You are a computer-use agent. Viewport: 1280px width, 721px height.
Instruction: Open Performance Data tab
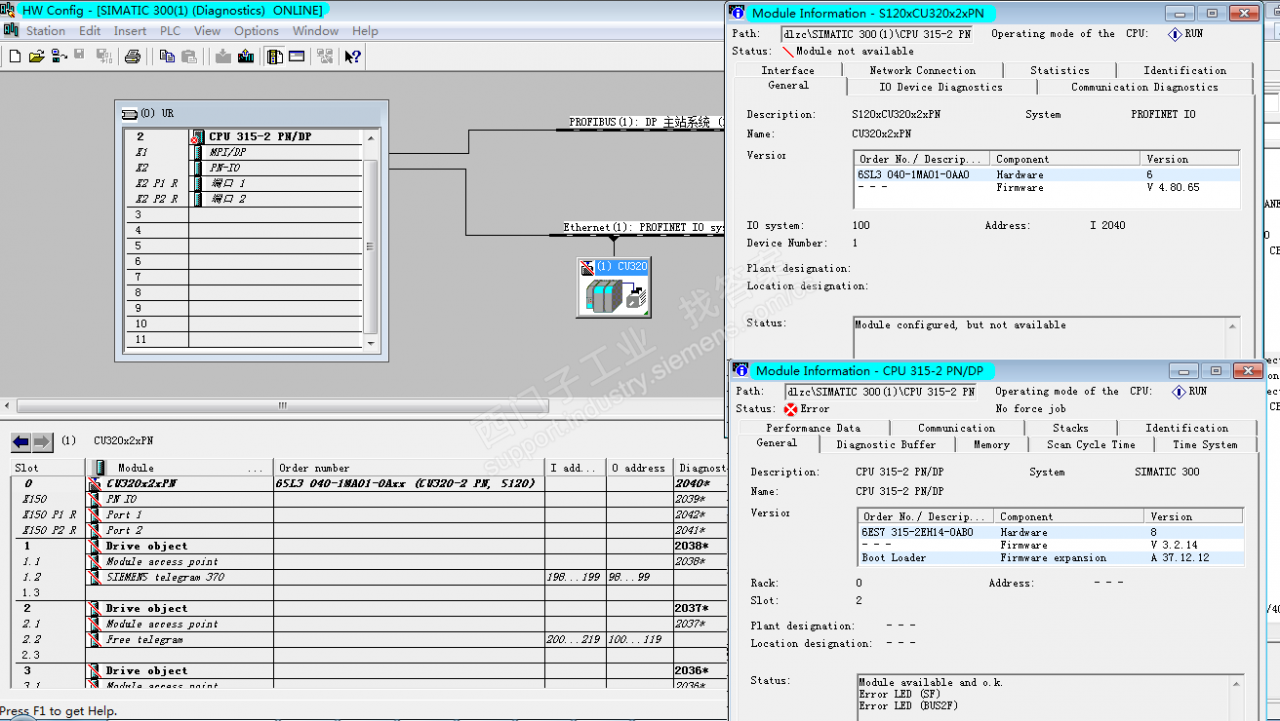[x=813, y=428]
